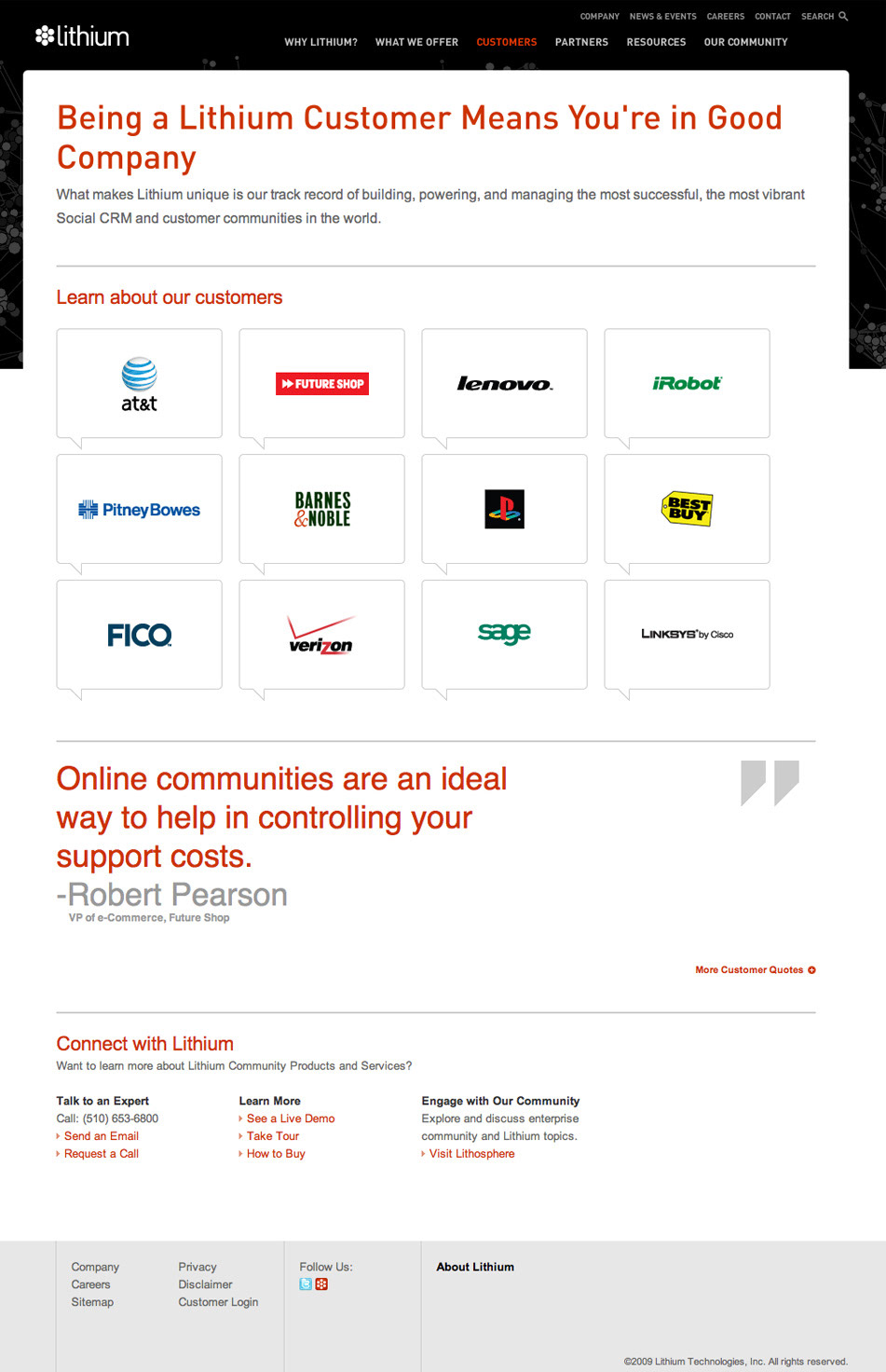Open the FICO logo card
The height and width of the screenshot is (1372, 886).
(140, 635)
